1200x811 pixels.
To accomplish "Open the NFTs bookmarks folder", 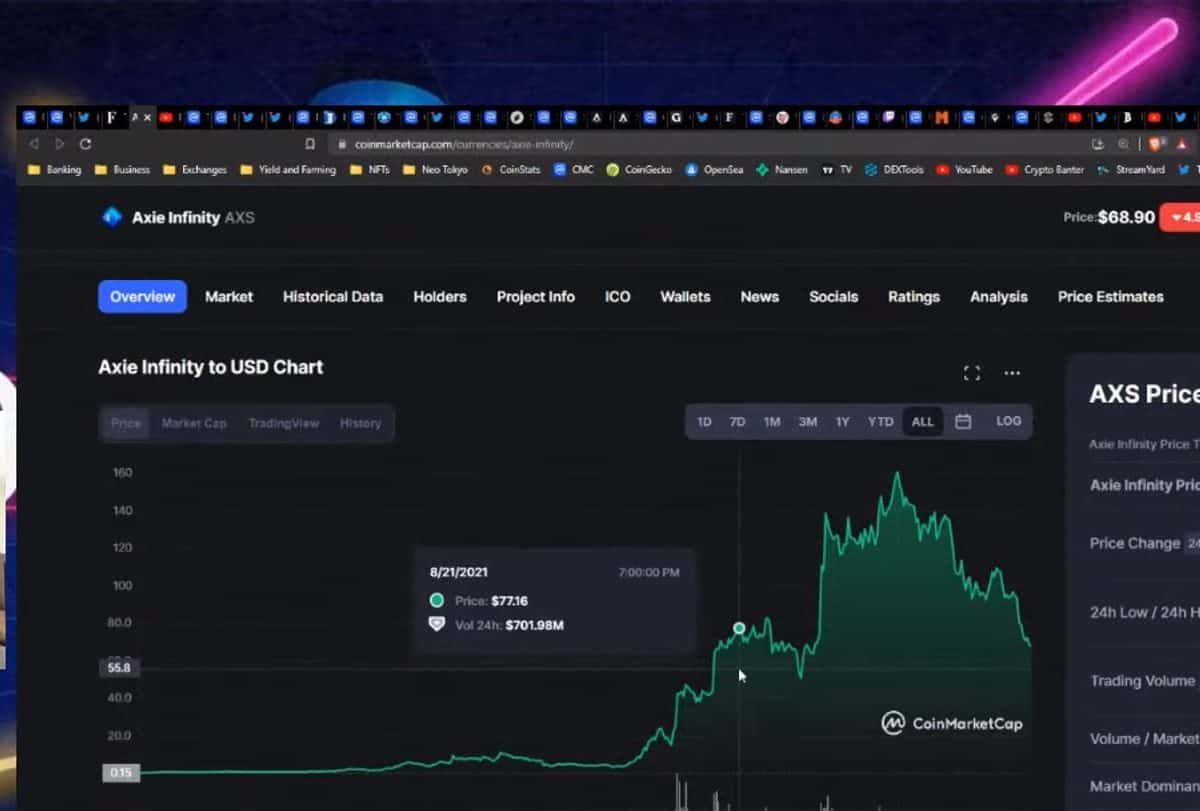I will 370,170.
